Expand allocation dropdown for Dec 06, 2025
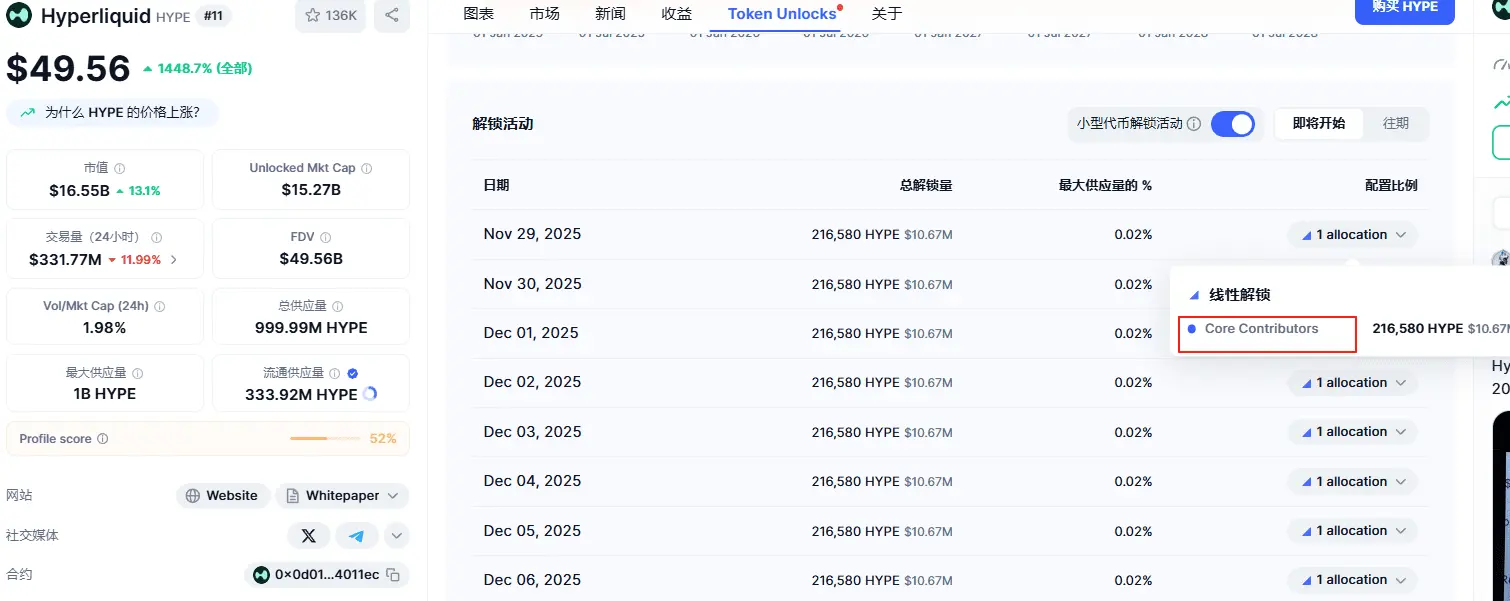The height and width of the screenshot is (601, 1510). [x=1352, y=580]
